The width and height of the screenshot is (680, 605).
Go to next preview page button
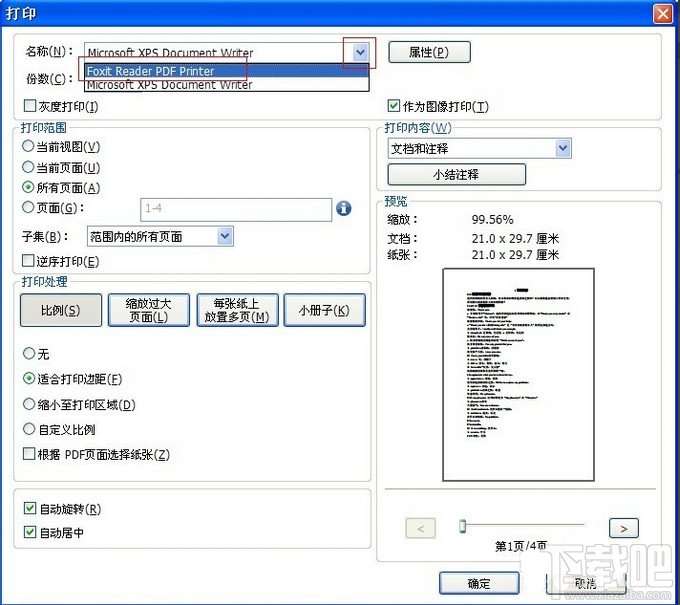coord(624,529)
